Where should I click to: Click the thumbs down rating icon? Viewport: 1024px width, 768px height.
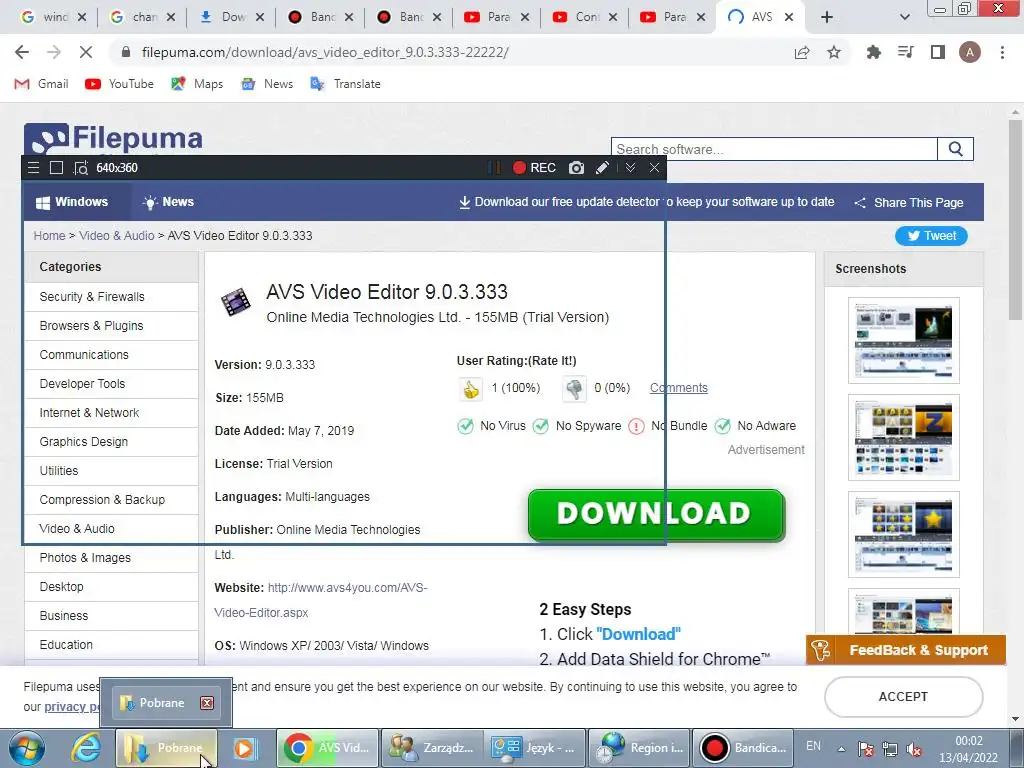(x=574, y=389)
